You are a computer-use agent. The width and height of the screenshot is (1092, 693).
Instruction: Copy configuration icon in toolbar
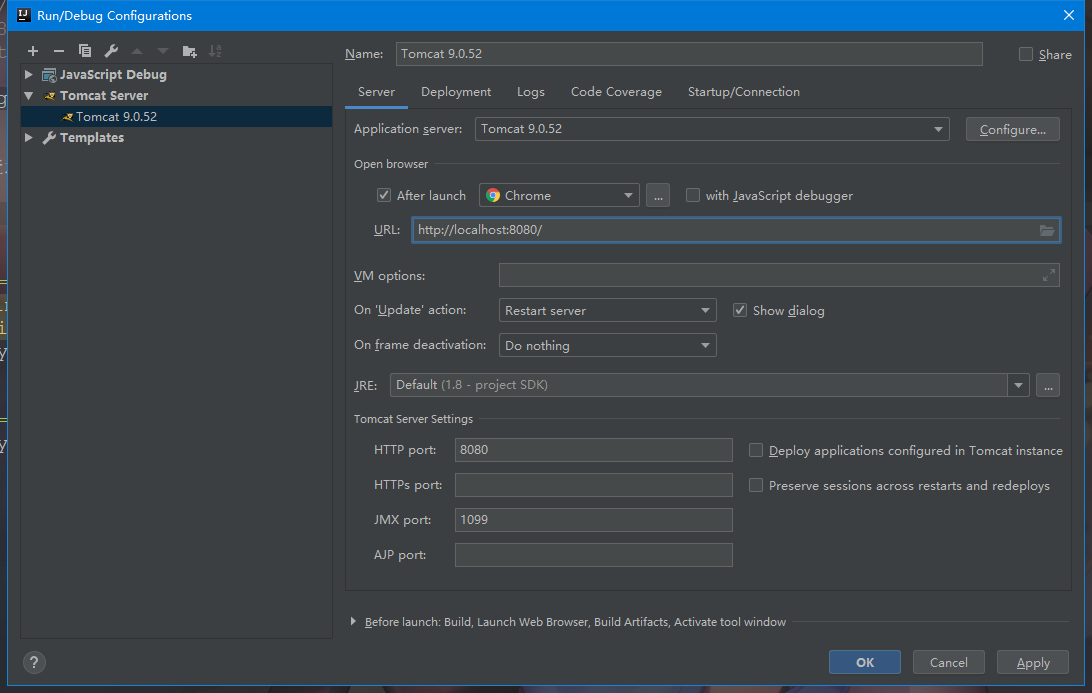pos(85,51)
